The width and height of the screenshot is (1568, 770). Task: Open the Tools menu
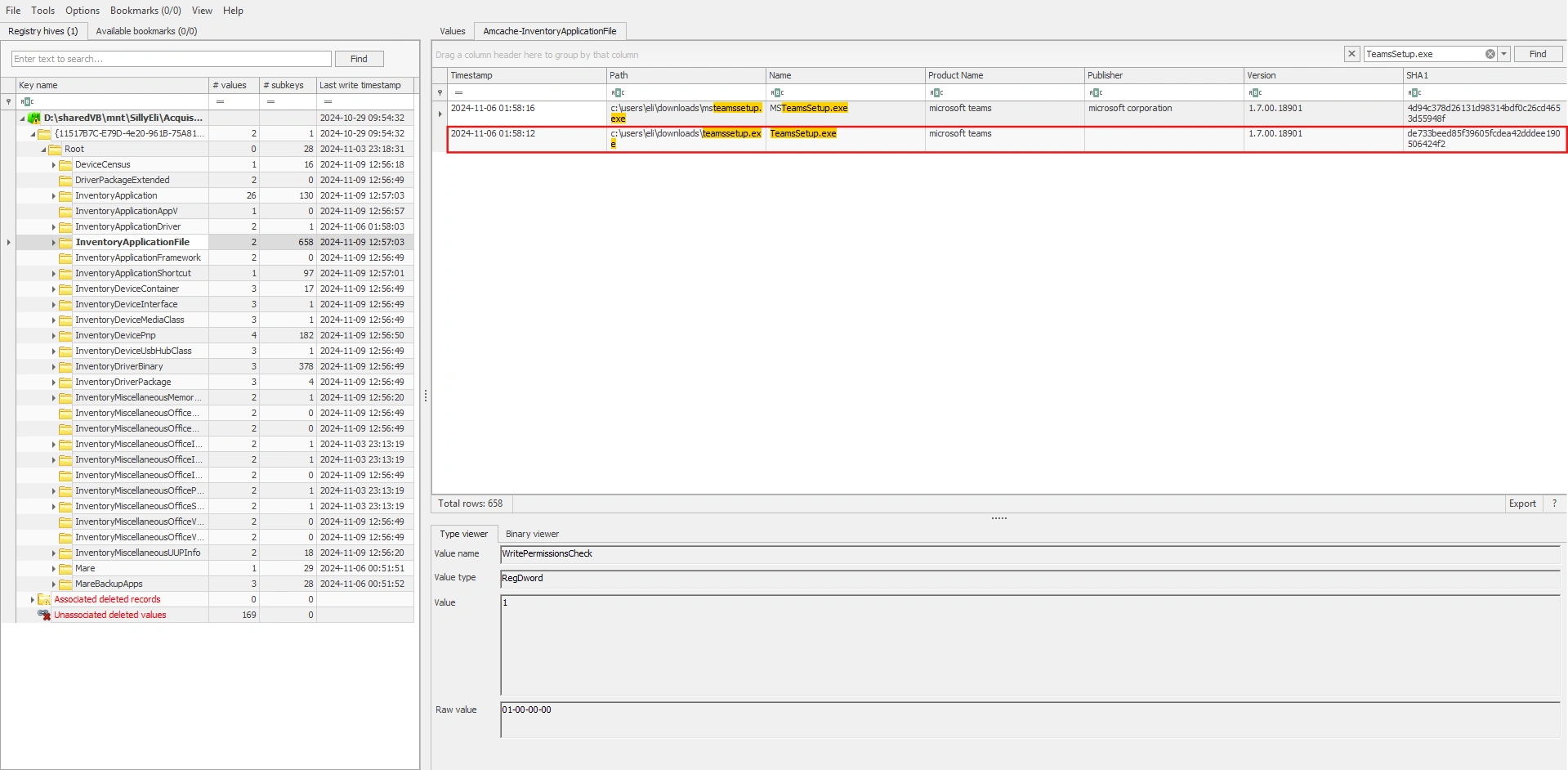(42, 11)
